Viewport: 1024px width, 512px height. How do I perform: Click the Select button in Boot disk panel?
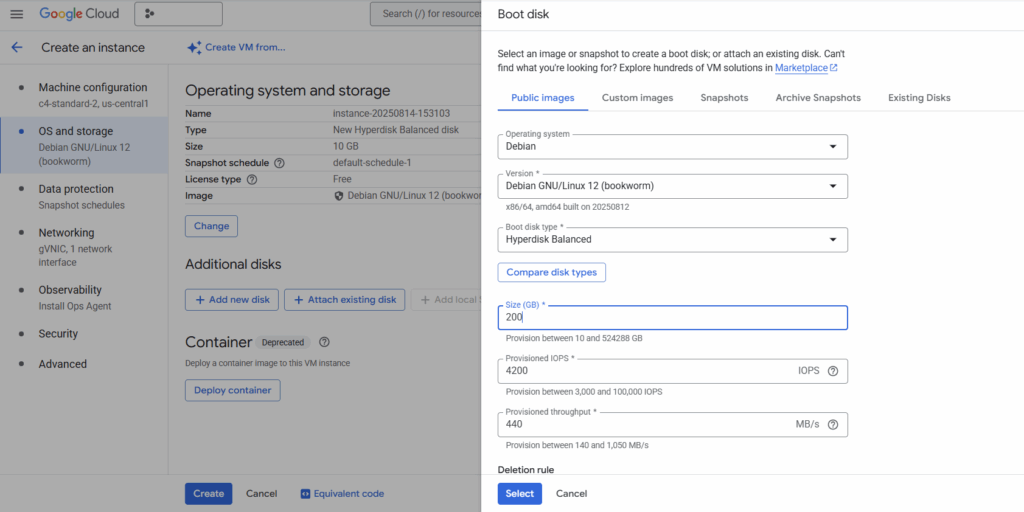[519, 493]
